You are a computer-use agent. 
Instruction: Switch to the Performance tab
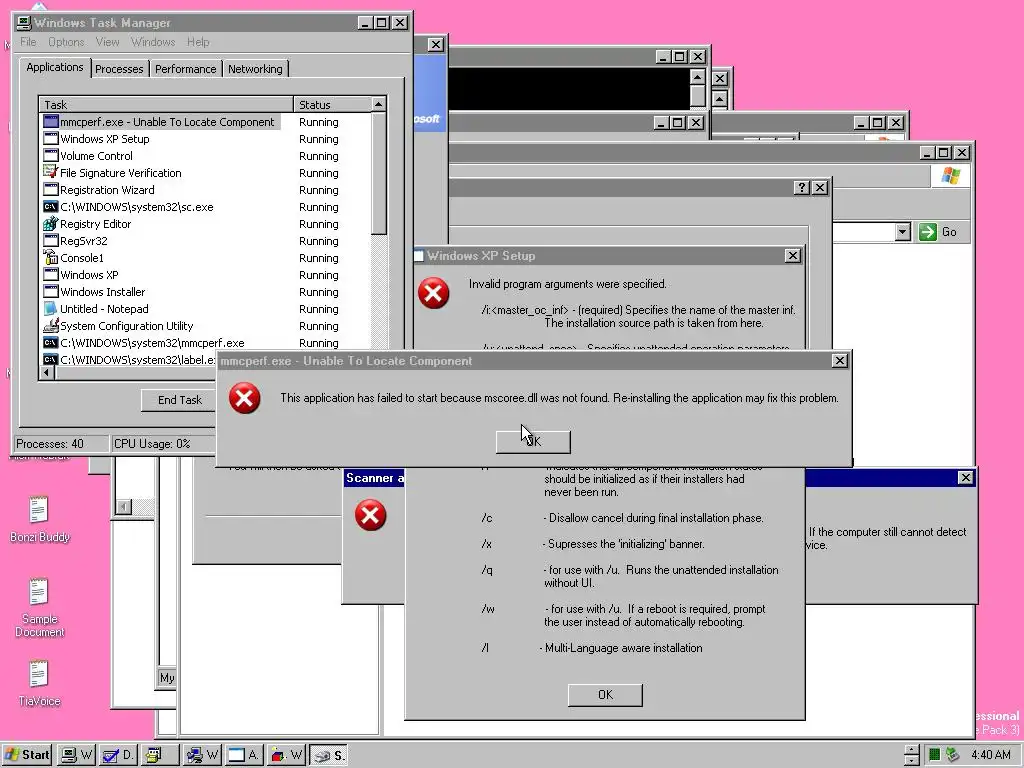pyautogui.click(x=185, y=69)
